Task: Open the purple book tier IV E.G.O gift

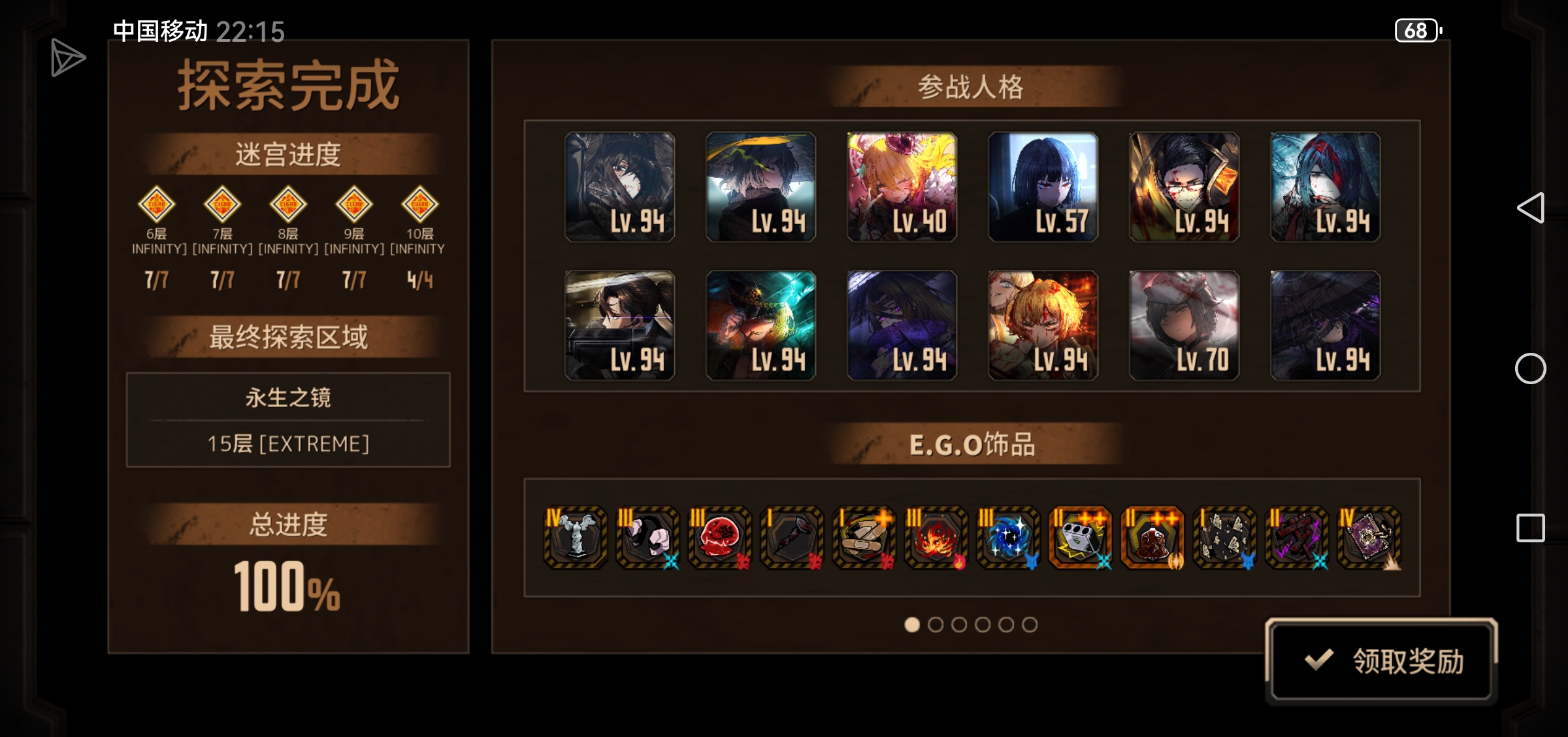Action: [1369, 537]
